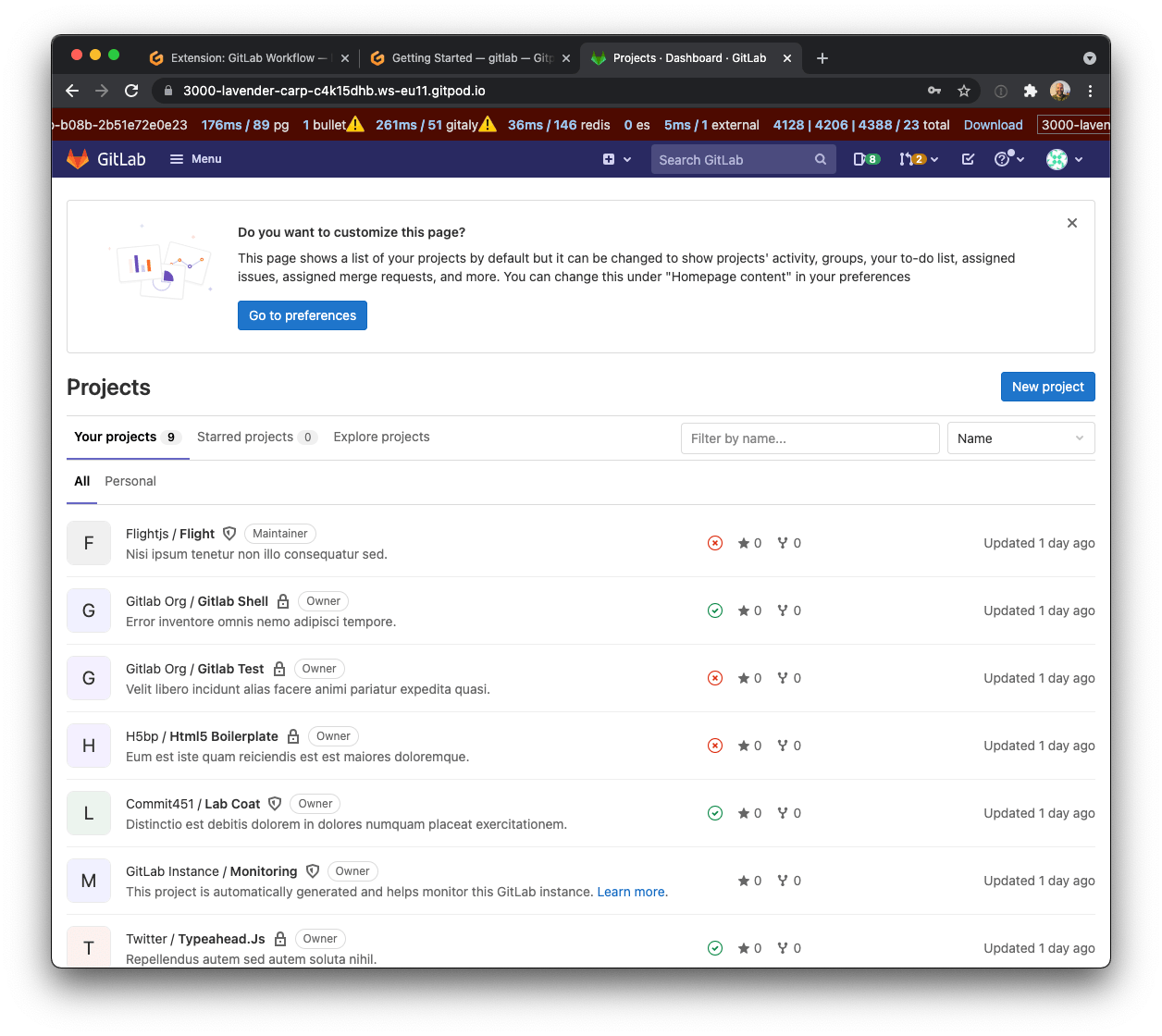Switch to the Starred projects tab
This screenshot has height=1036, width=1162.
tap(245, 437)
